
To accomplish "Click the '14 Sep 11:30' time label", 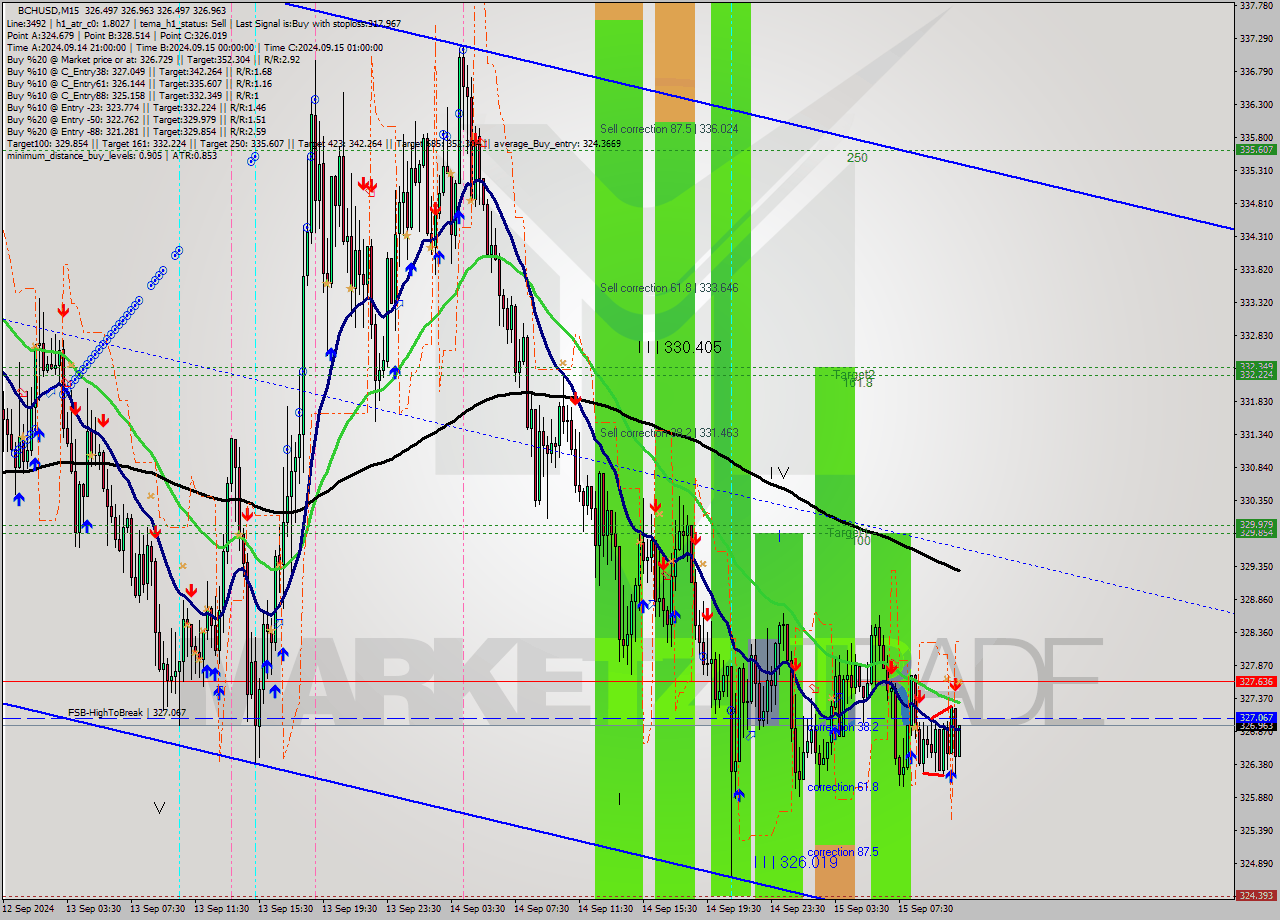I will click(x=606, y=909).
